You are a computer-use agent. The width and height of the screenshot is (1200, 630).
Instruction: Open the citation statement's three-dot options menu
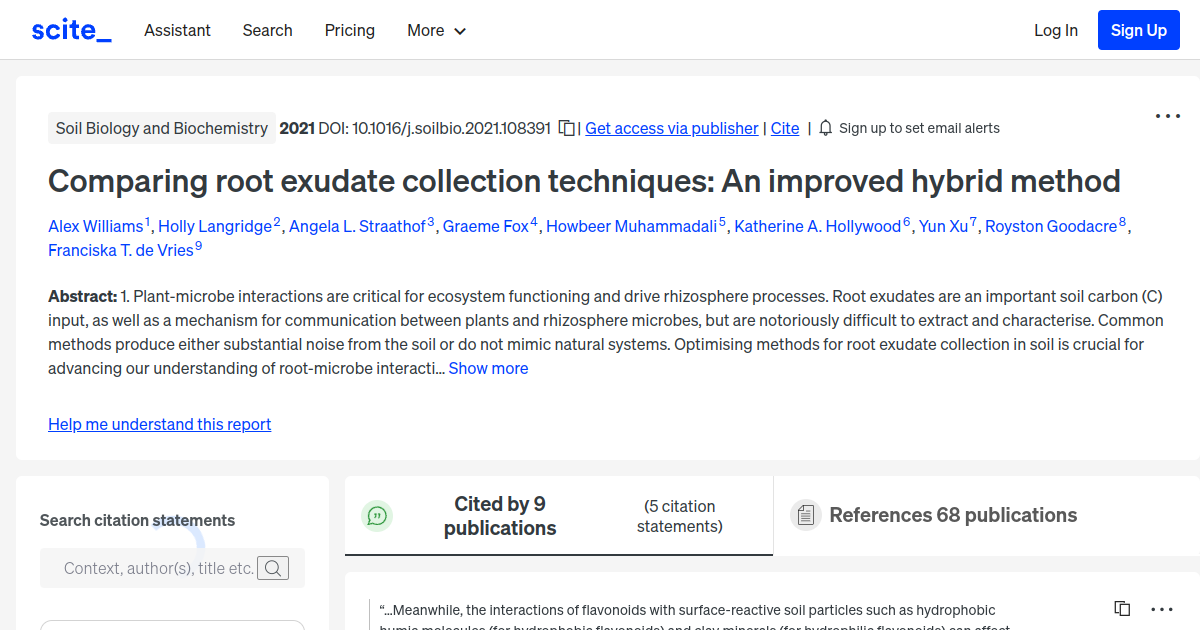[1161, 609]
